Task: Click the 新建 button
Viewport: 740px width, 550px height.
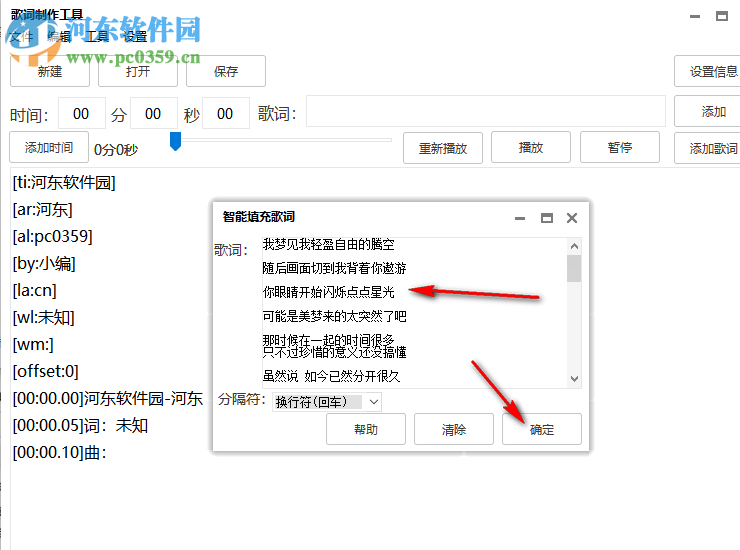Action: point(50,71)
